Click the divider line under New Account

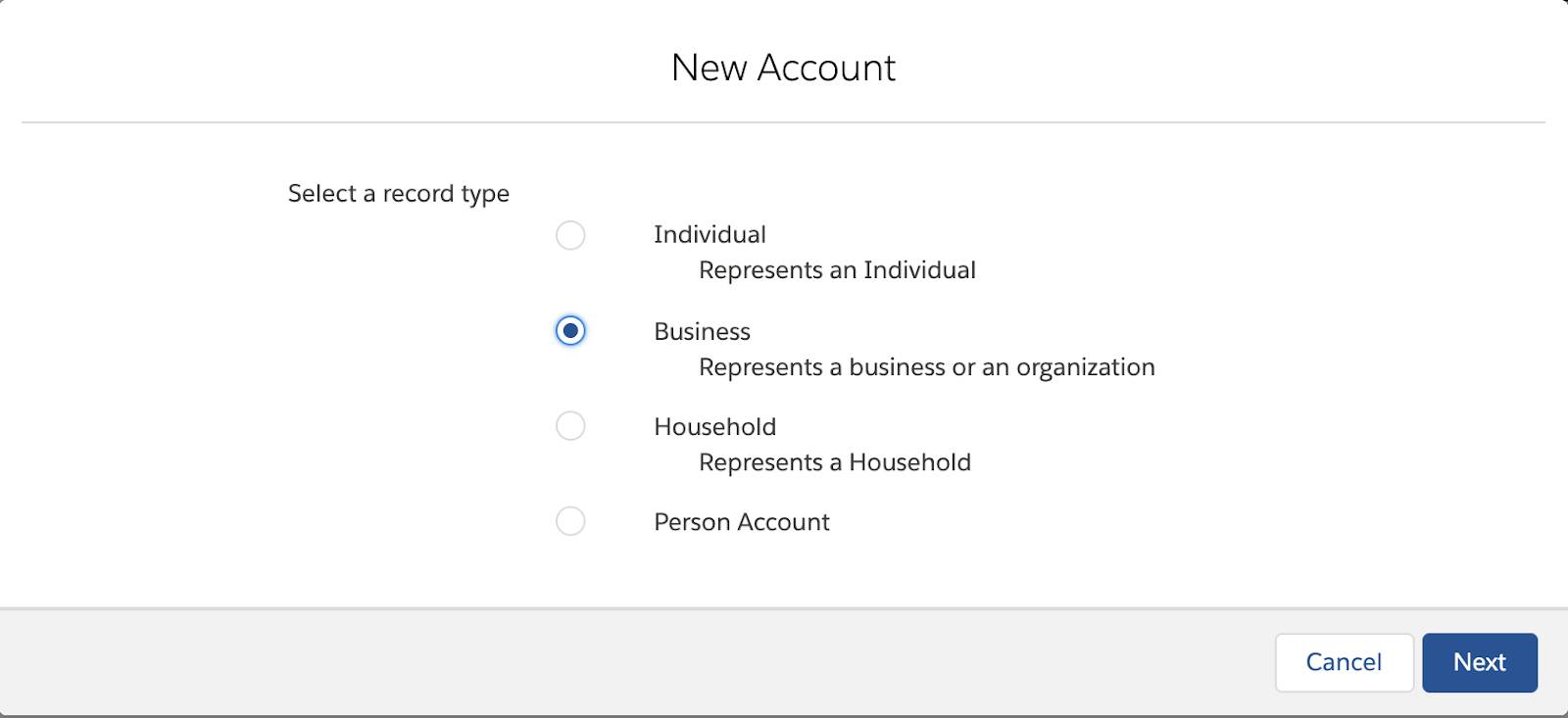(783, 122)
